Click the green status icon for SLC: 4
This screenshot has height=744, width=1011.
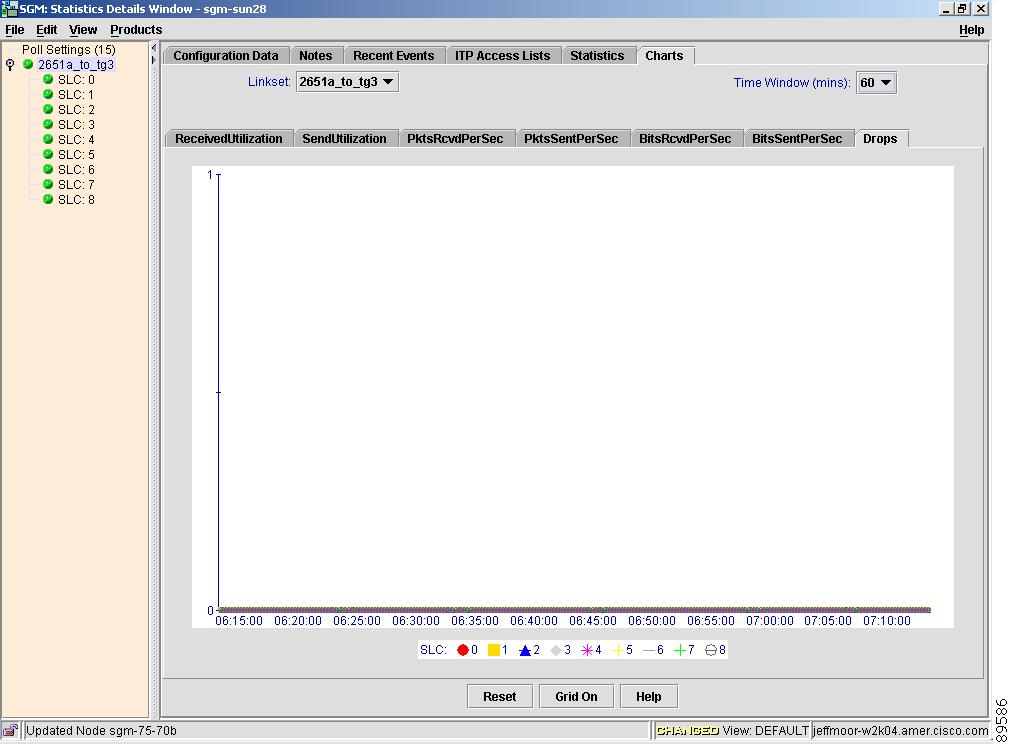[x=48, y=139]
